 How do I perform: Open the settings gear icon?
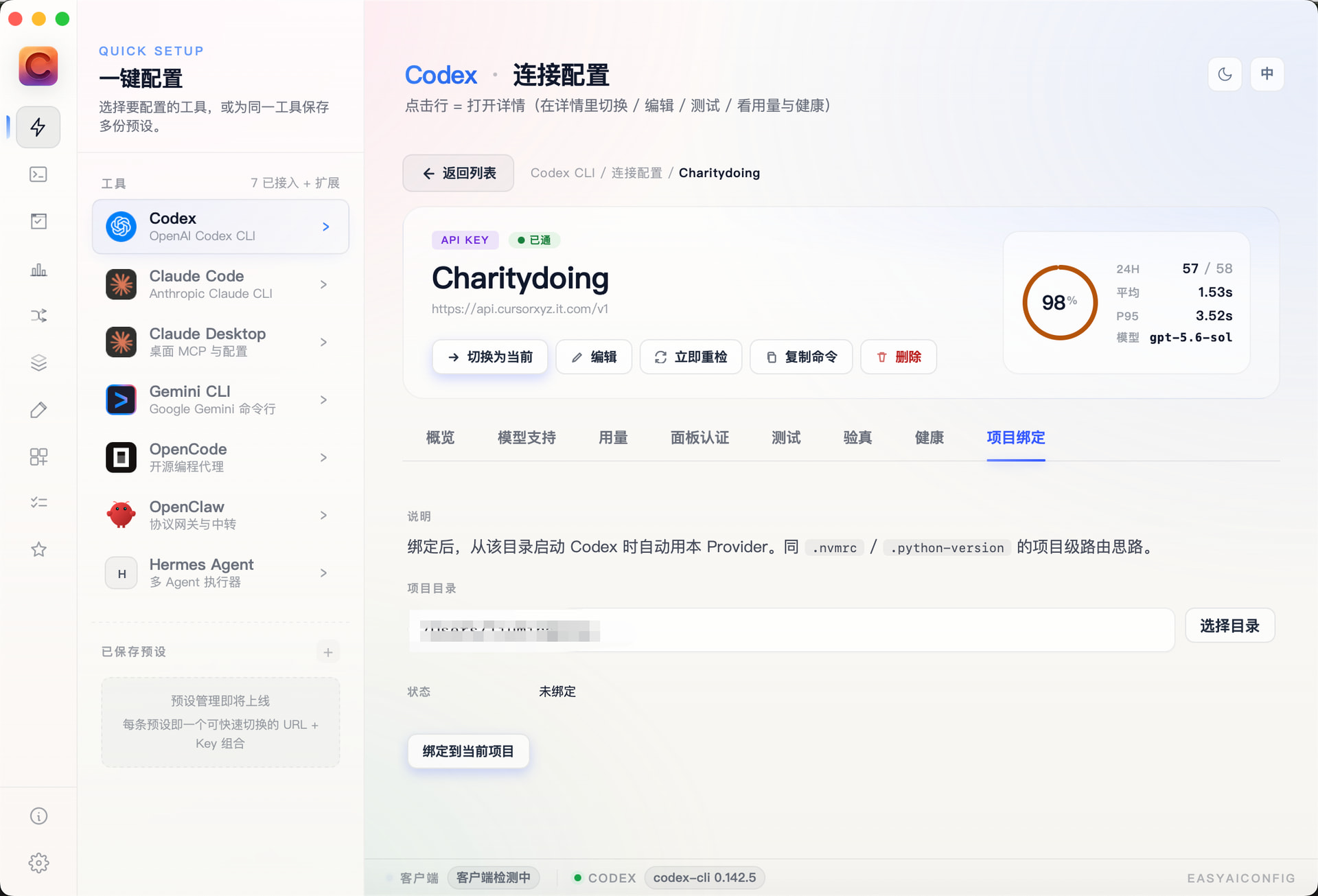click(38, 863)
